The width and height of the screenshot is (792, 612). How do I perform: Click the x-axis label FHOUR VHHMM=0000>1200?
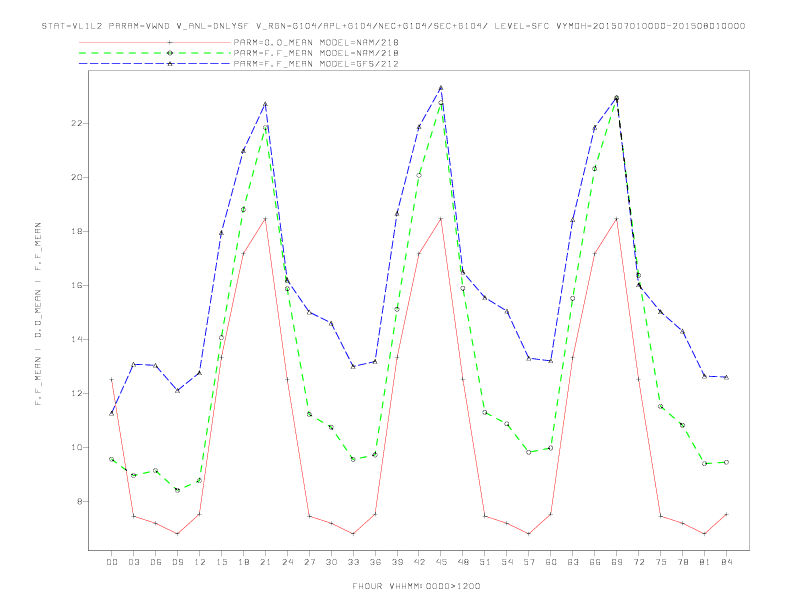point(417,586)
